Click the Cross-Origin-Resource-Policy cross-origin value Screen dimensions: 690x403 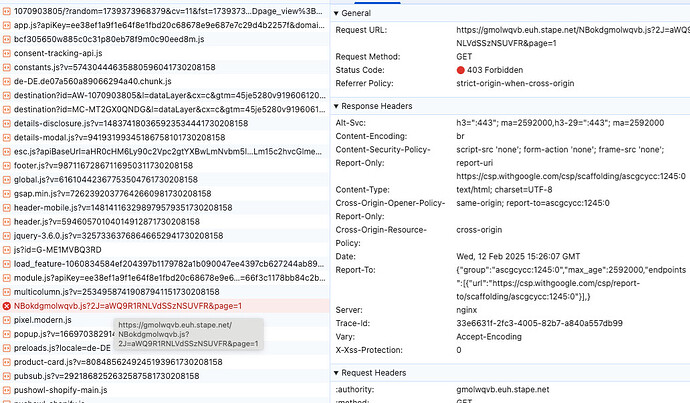point(479,230)
